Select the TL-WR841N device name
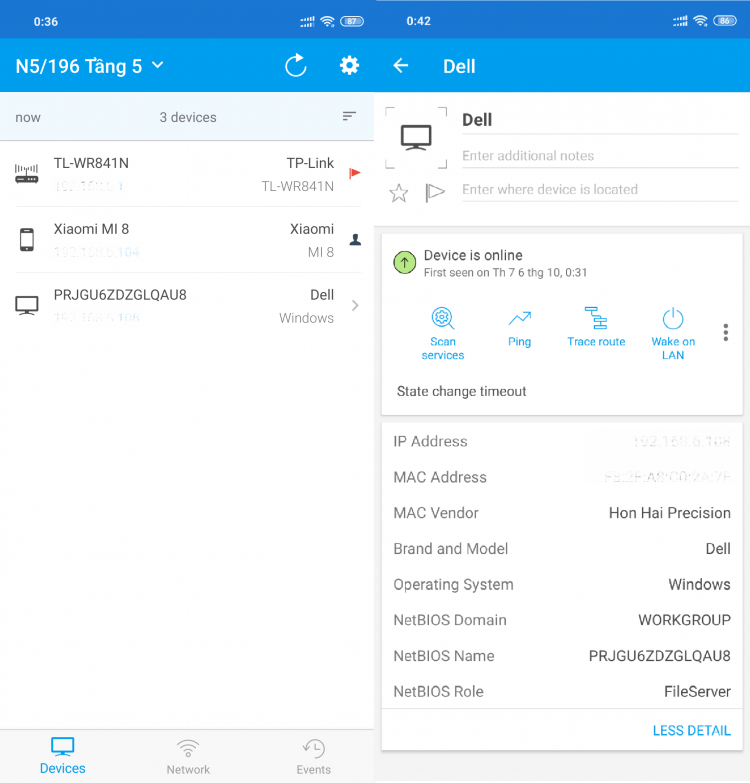The width and height of the screenshot is (750, 783). (91, 163)
